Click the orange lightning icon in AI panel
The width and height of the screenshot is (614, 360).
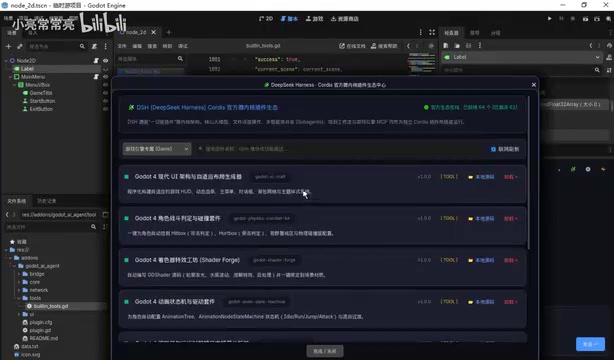coord(603,169)
